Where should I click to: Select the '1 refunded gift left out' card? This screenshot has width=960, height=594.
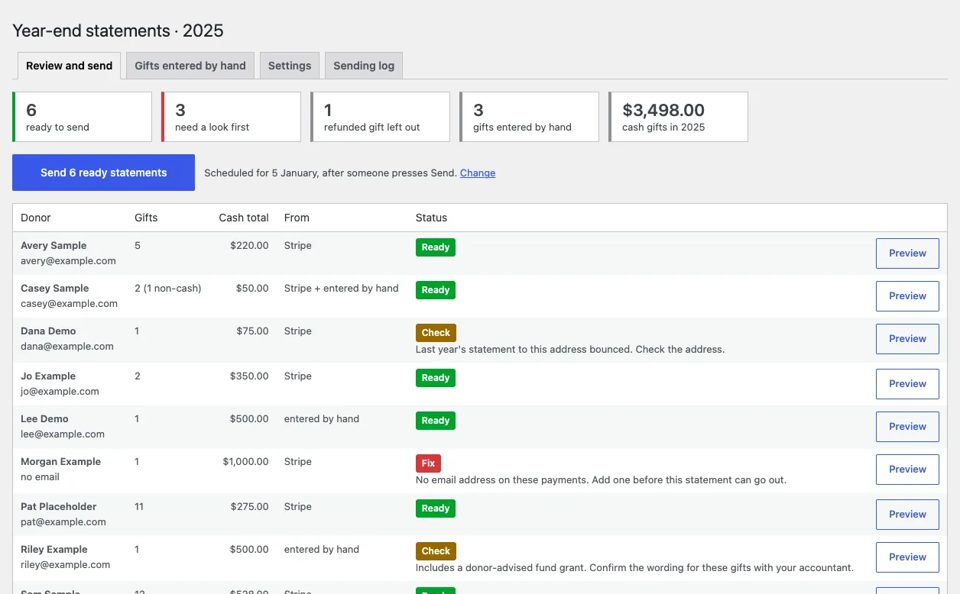(380, 117)
